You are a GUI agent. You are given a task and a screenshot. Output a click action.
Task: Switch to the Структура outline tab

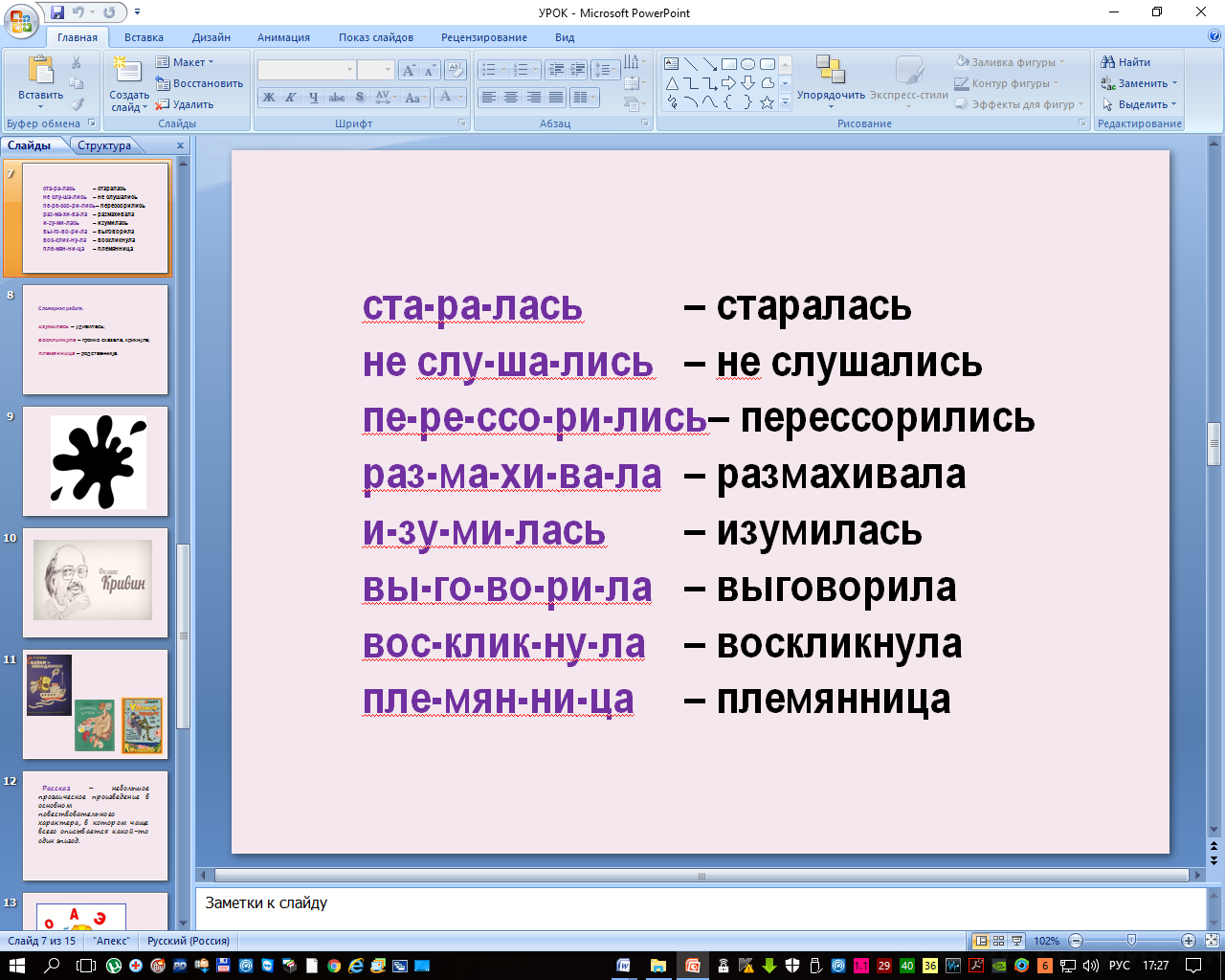[x=104, y=145]
